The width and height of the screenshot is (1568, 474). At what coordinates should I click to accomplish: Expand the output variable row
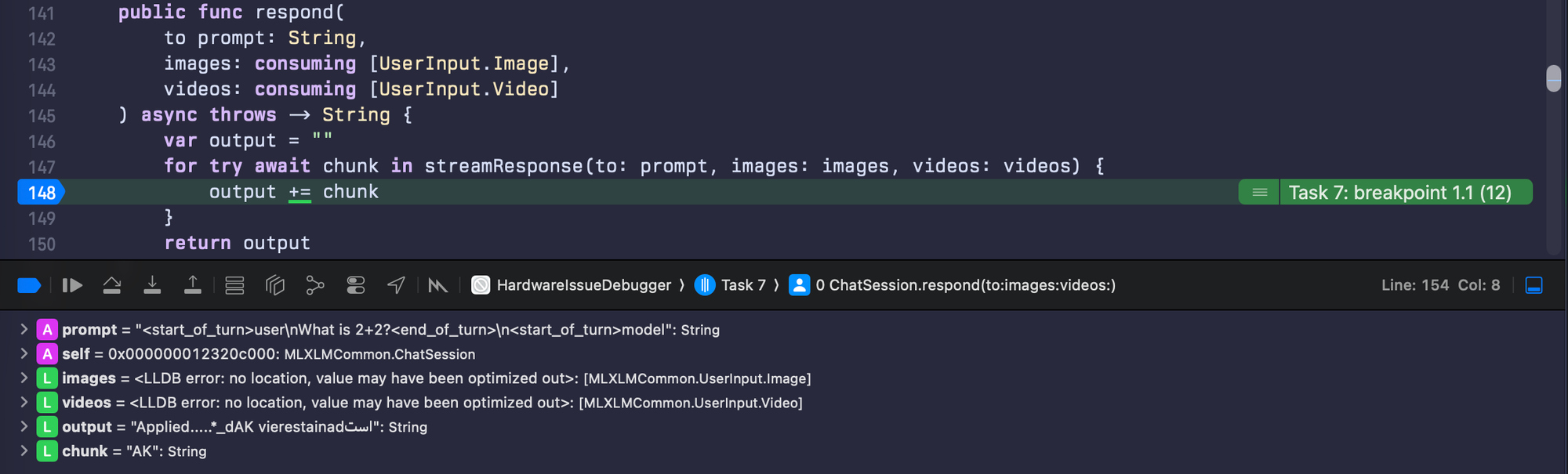(24, 427)
